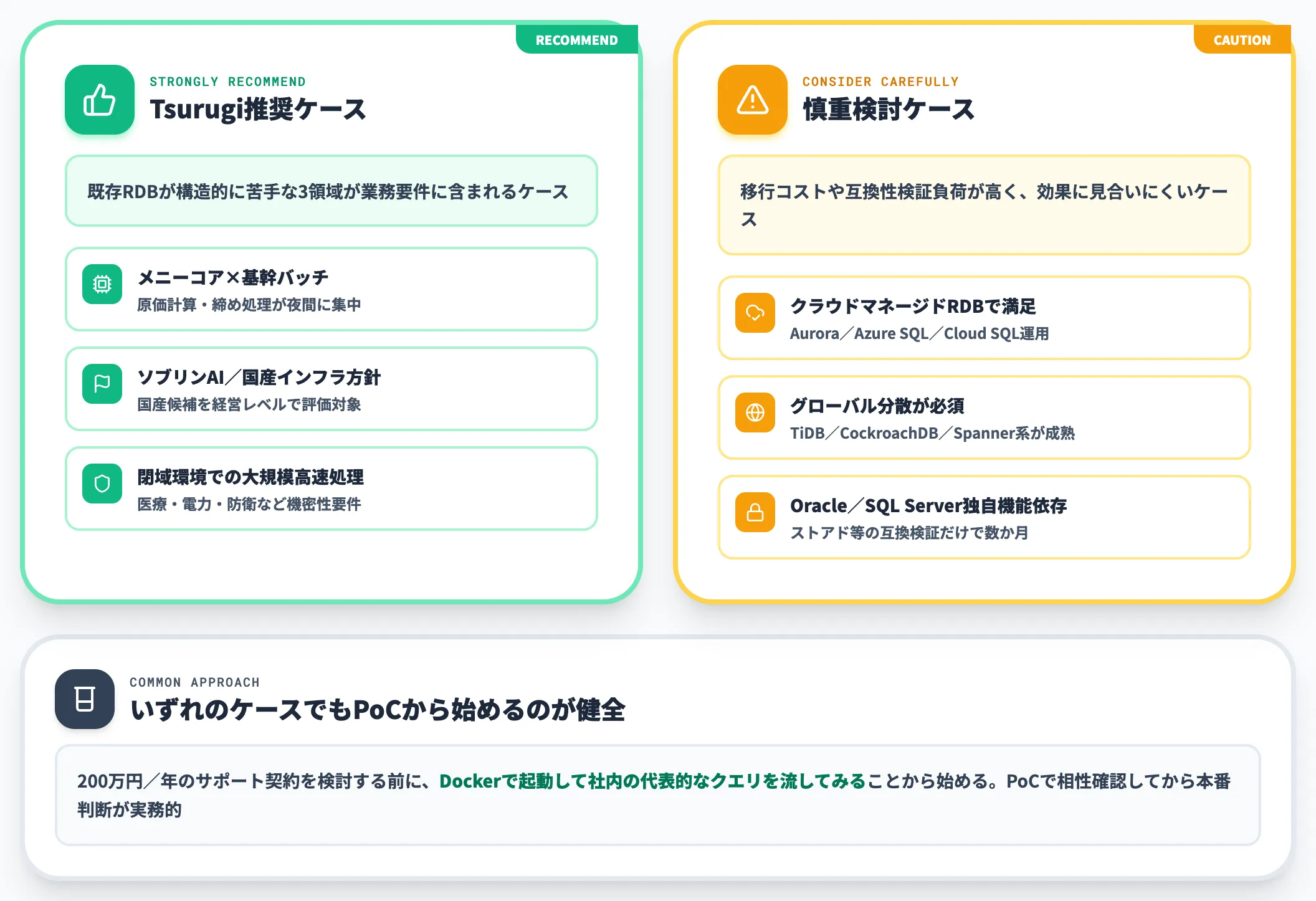Click the orange warning triangle icon
The width and height of the screenshot is (1316, 901).
pyautogui.click(x=752, y=100)
